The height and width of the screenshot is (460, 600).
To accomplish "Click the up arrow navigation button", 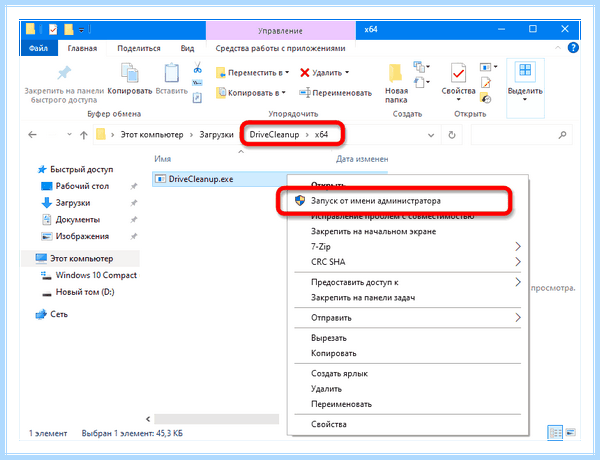I will click(x=84, y=135).
